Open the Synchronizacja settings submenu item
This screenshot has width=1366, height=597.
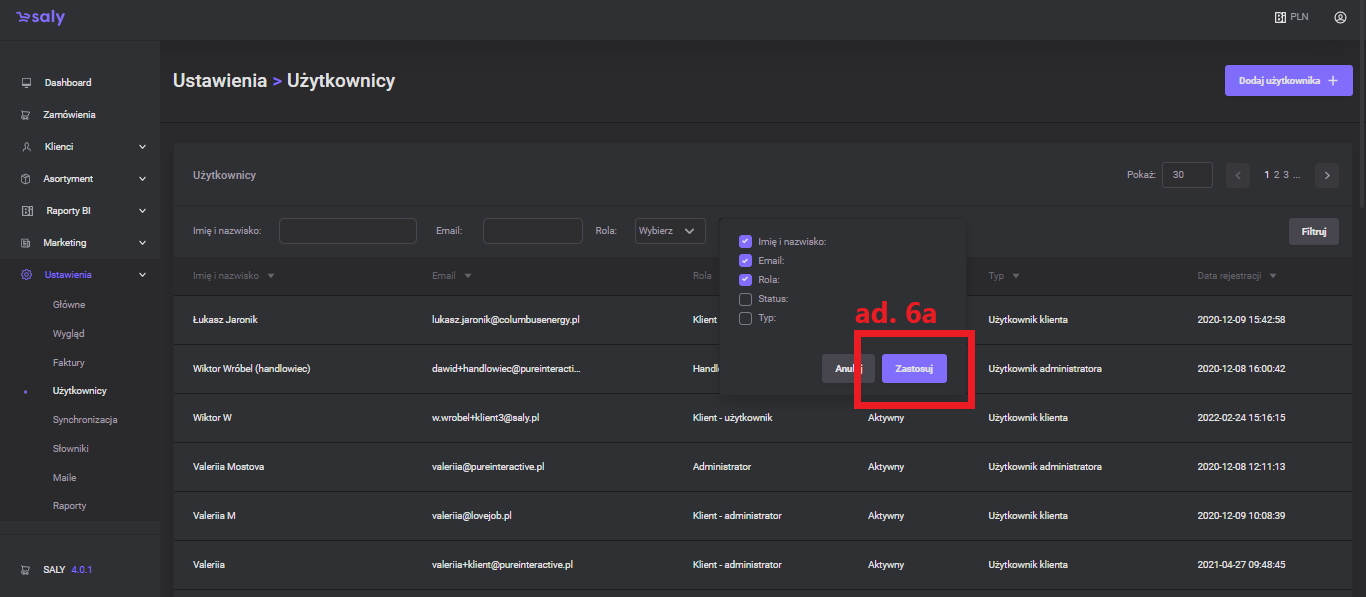(85, 420)
